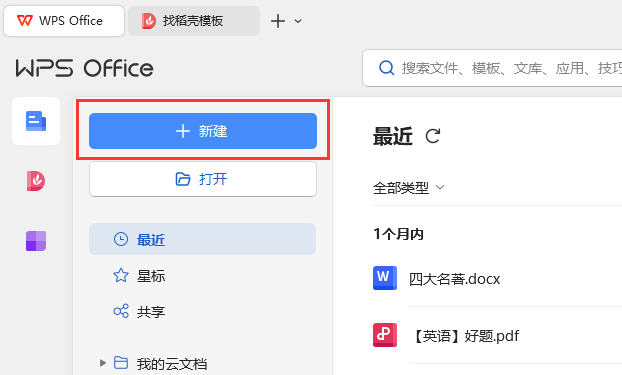Click the search field for files and templates
The width and height of the screenshot is (622, 375).
[x=492, y=68]
